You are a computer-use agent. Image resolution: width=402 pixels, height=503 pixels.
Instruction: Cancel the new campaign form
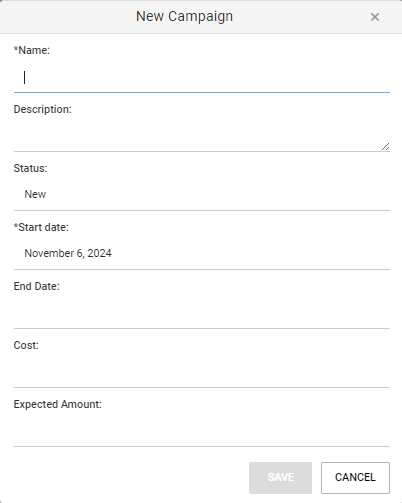[x=355, y=478]
